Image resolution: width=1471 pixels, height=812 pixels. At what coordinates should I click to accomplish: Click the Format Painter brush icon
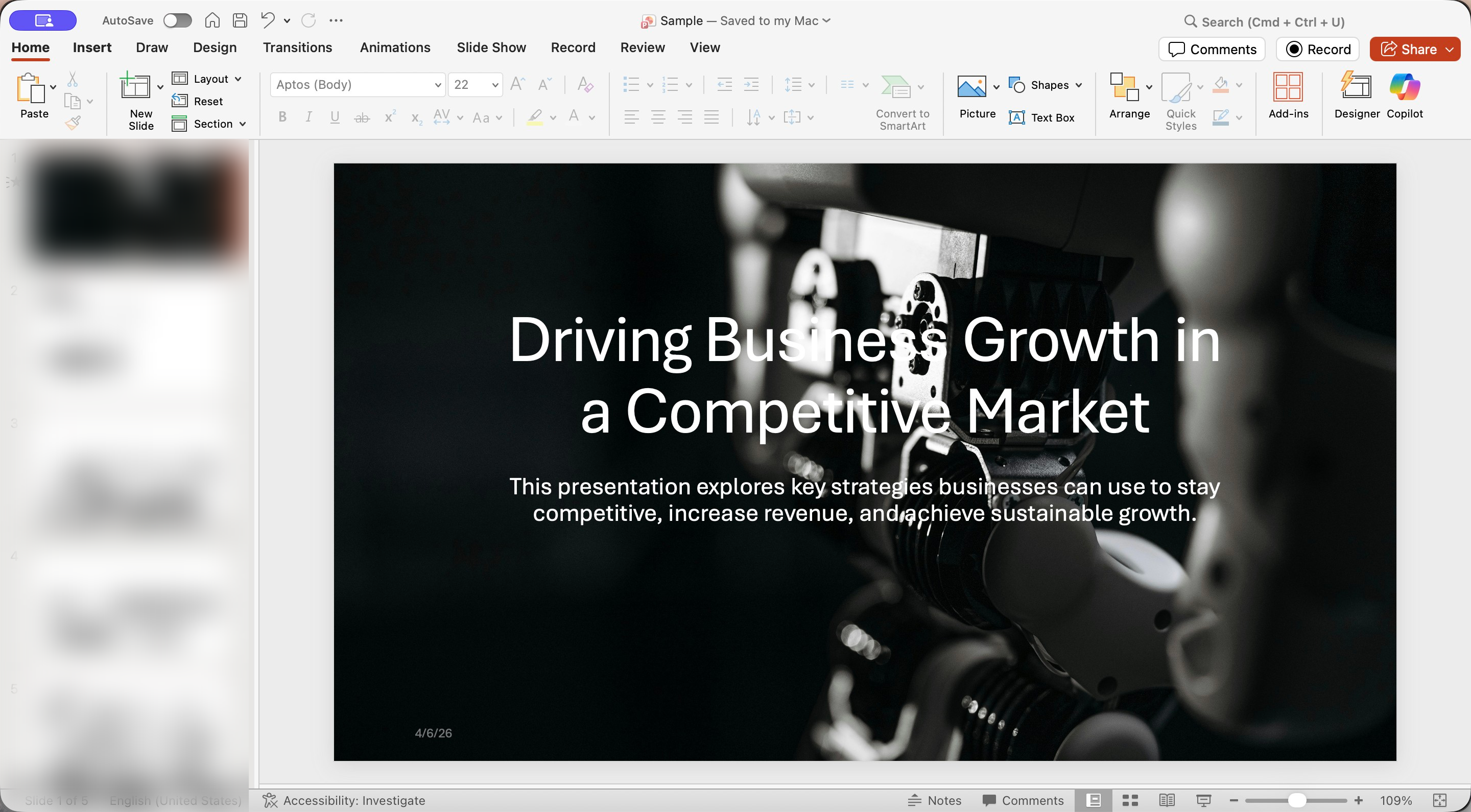point(73,123)
